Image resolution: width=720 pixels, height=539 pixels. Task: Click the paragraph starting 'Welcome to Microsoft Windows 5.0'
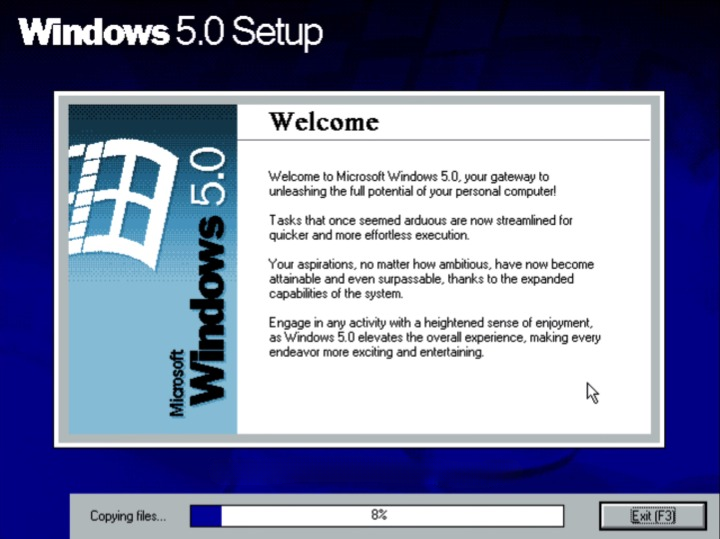click(x=412, y=184)
